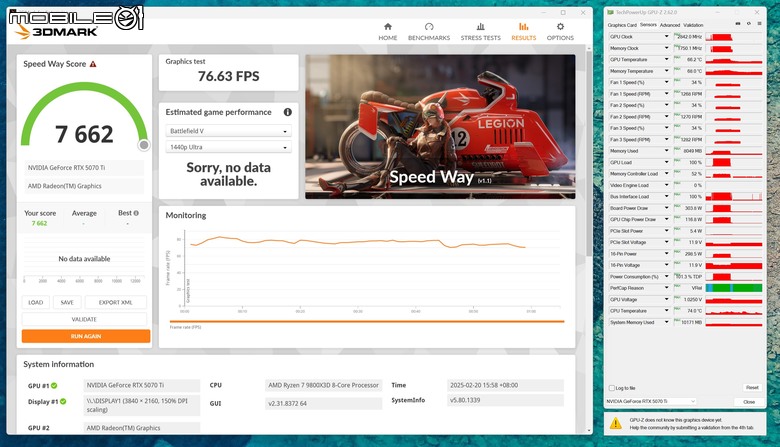Click the PerfCap Reason colored bar

pyautogui.click(x=734, y=288)
